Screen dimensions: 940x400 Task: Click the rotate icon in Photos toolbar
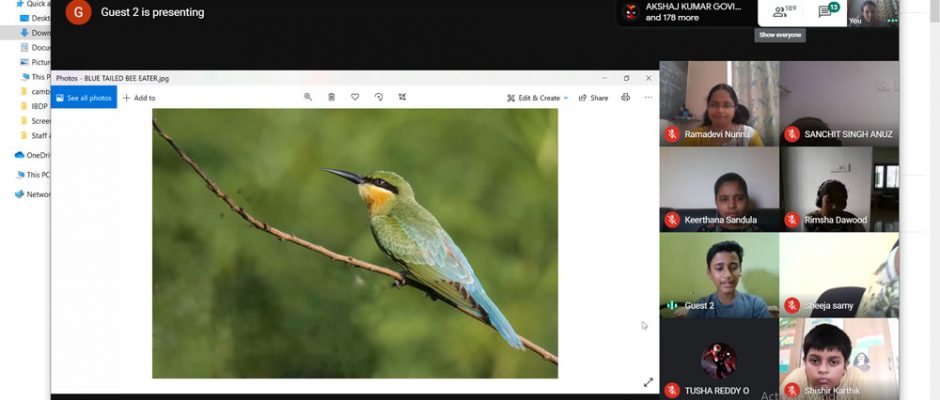[378, 97]
